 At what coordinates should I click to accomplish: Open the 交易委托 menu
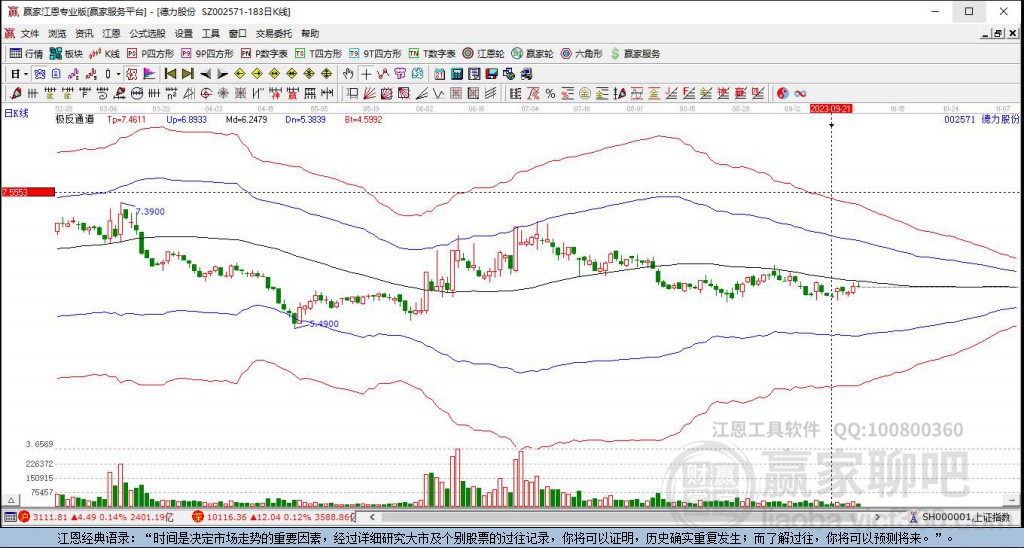point(274,33)
